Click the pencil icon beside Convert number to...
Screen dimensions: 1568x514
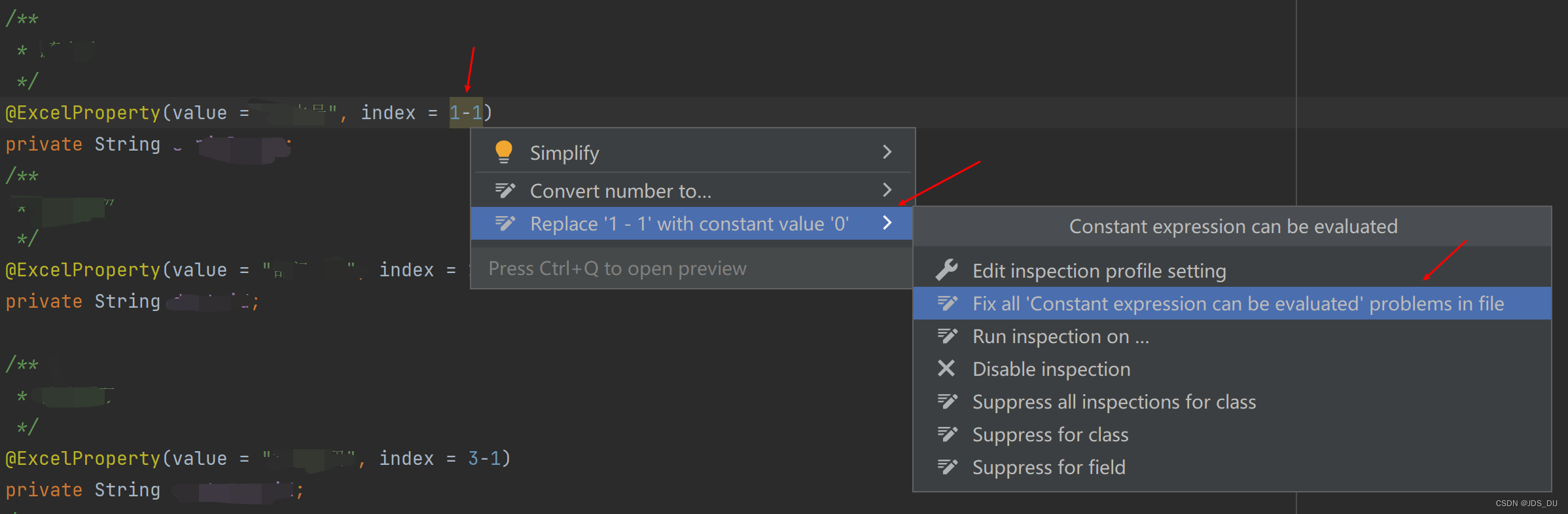click(x=505, y=191)
